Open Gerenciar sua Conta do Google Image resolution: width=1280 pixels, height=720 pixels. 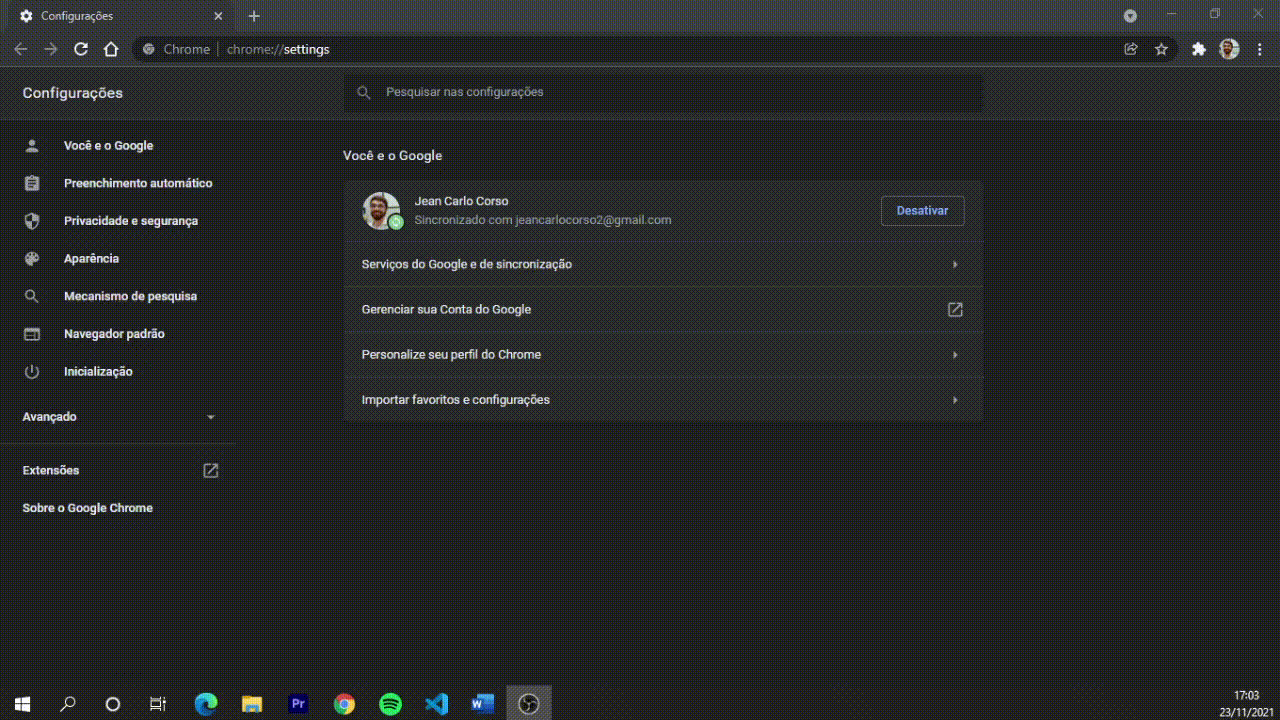pyautogui.click(x=663, y=310)
